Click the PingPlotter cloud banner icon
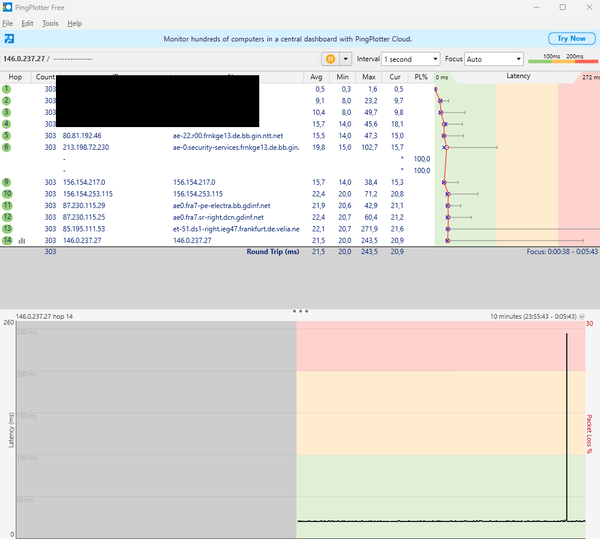 9,39
